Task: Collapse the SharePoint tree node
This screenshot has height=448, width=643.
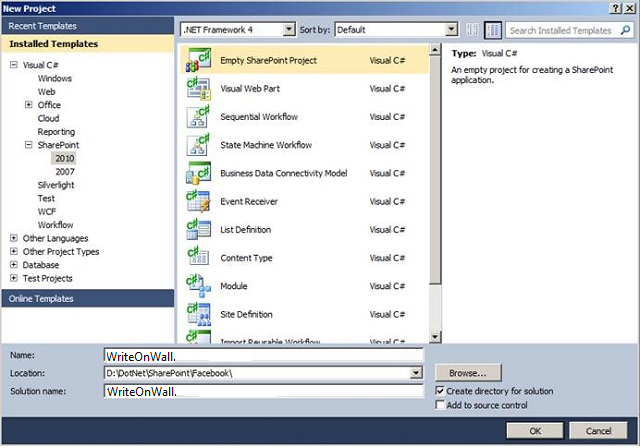Action: pyautogui.click(x=29, y=145)
